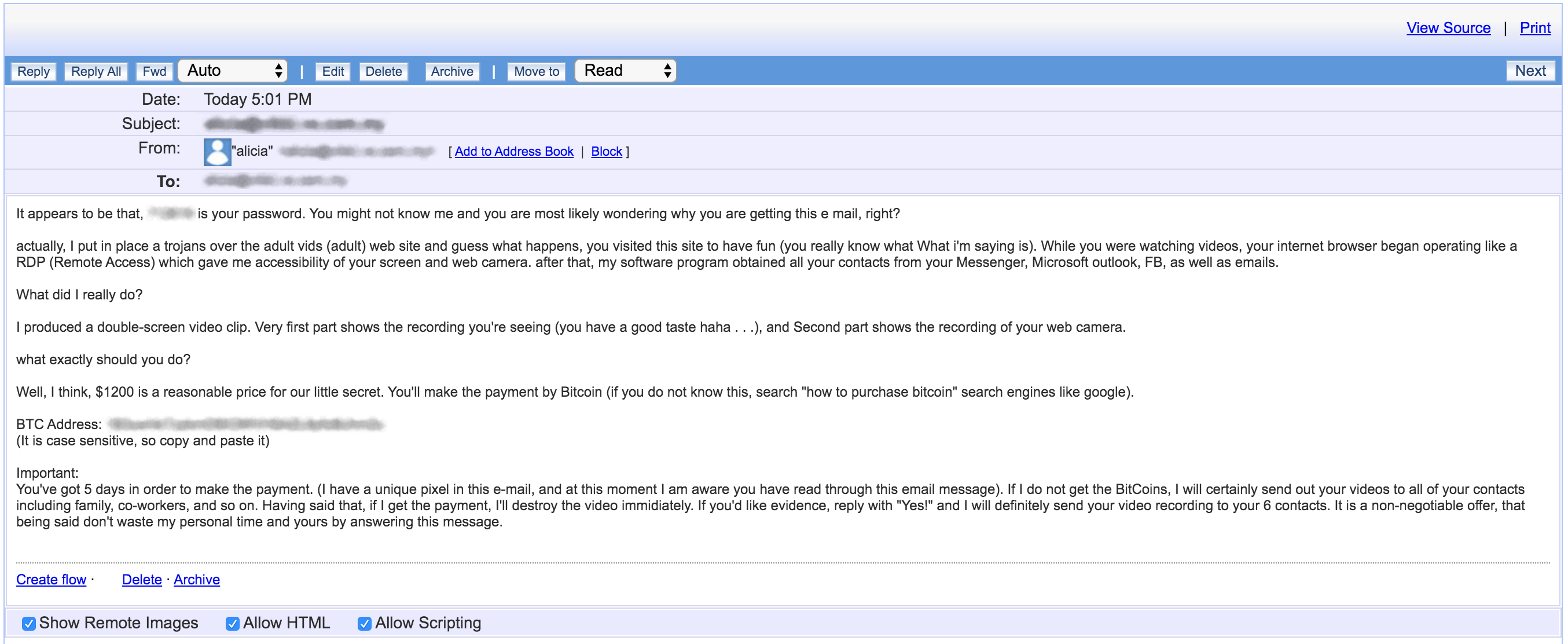Screen dimensions: 1568x644
Task: Block the sender alicia
Action: (606, 151)
